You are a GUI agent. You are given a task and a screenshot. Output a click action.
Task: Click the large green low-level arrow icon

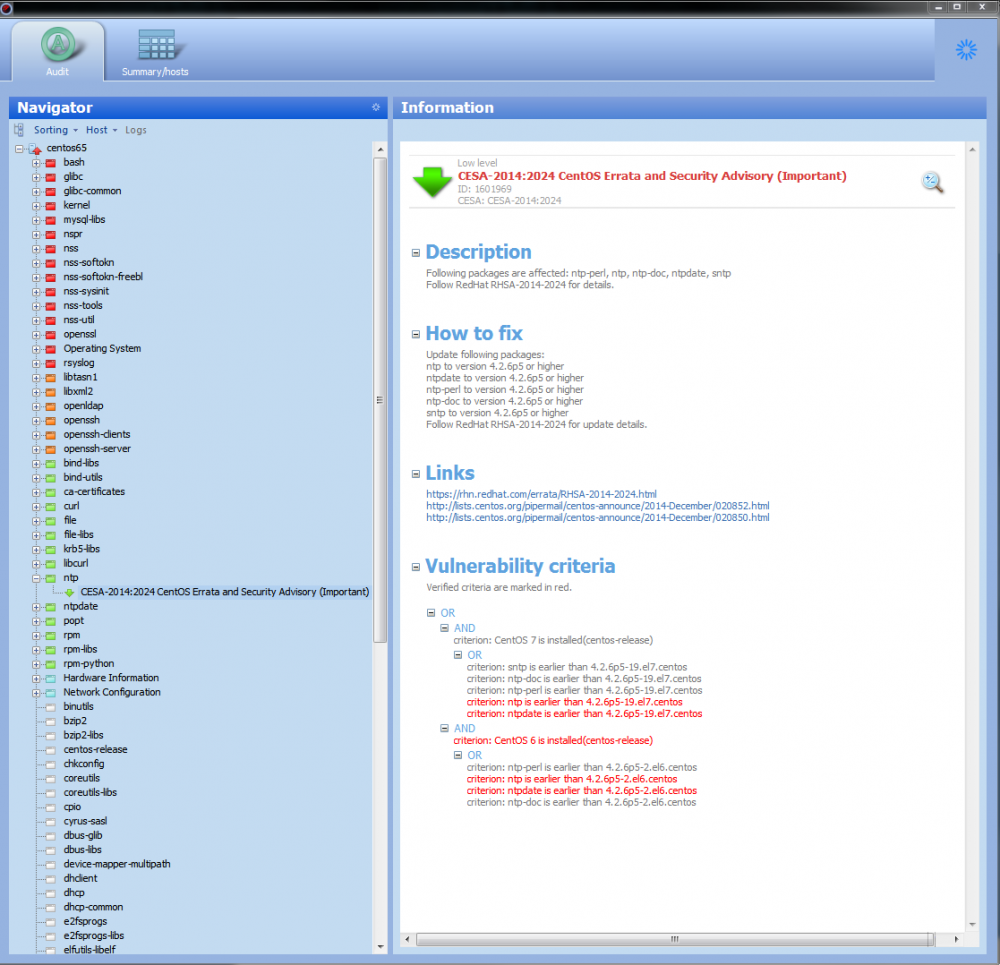[432, 182]
